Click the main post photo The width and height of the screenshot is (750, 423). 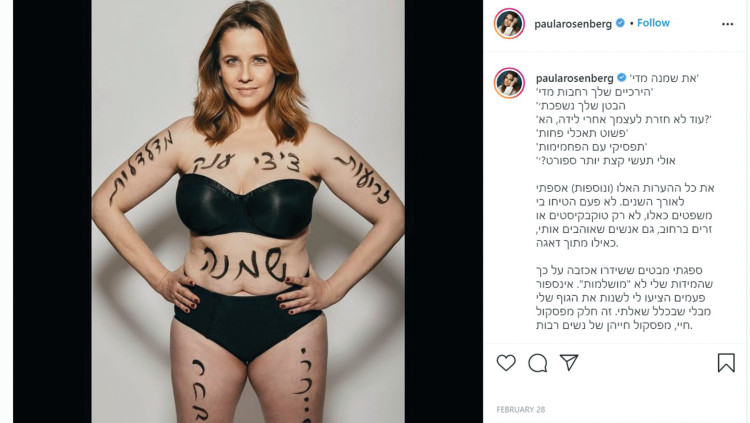248,212
